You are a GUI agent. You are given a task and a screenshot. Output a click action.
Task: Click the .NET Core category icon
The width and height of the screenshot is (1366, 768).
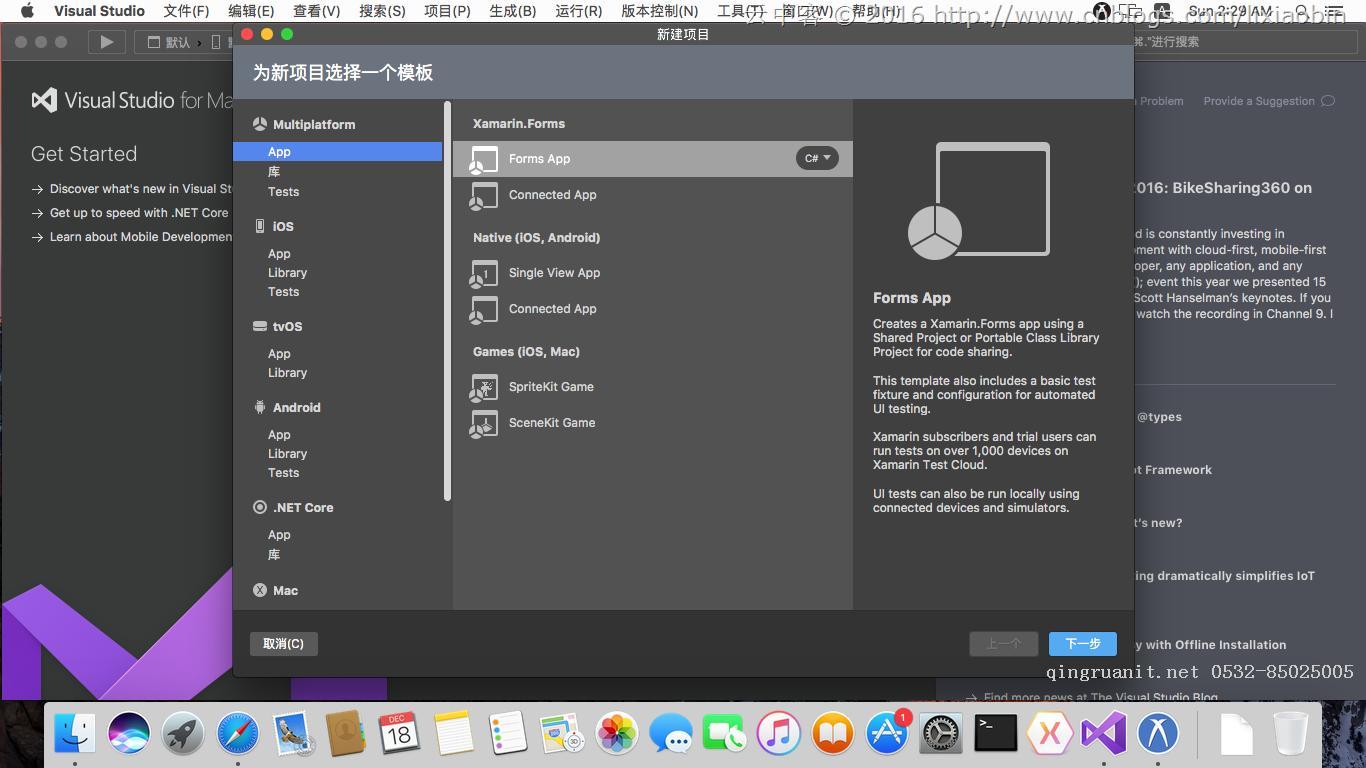tap(260, 507)
